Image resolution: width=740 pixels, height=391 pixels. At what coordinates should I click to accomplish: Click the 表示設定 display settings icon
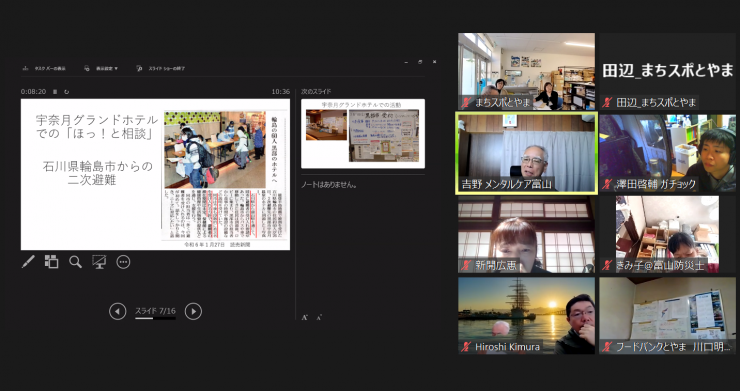pos(87,68)
